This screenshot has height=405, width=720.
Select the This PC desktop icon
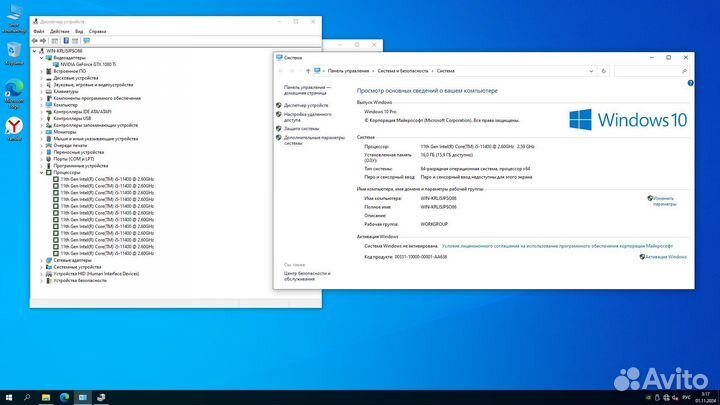[x=14, y=19]
